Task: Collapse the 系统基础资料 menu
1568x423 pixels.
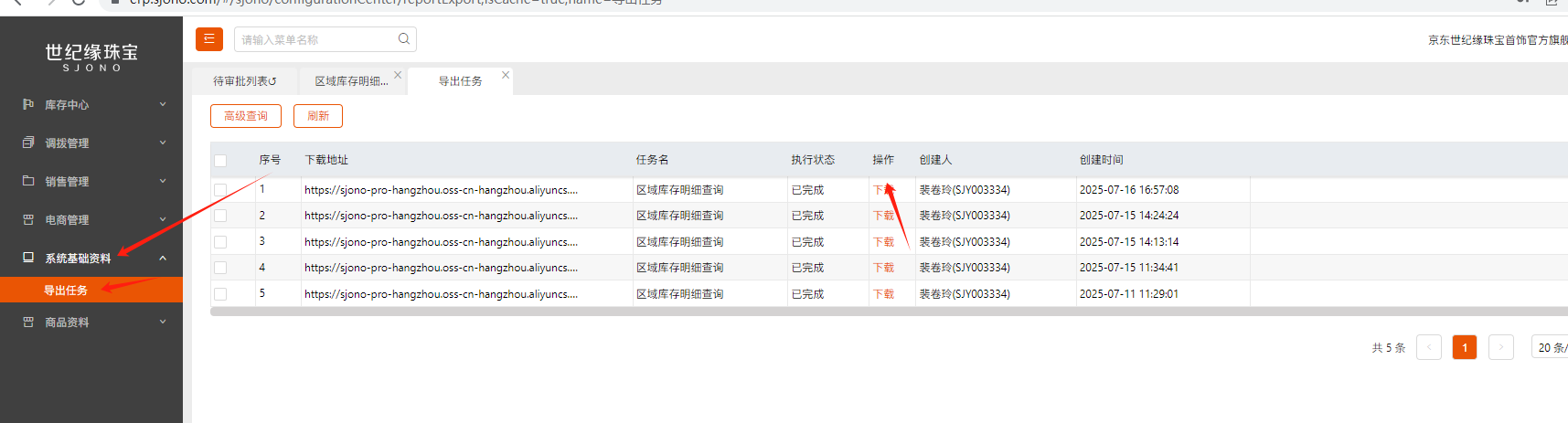Action: (x=163, y=259)
